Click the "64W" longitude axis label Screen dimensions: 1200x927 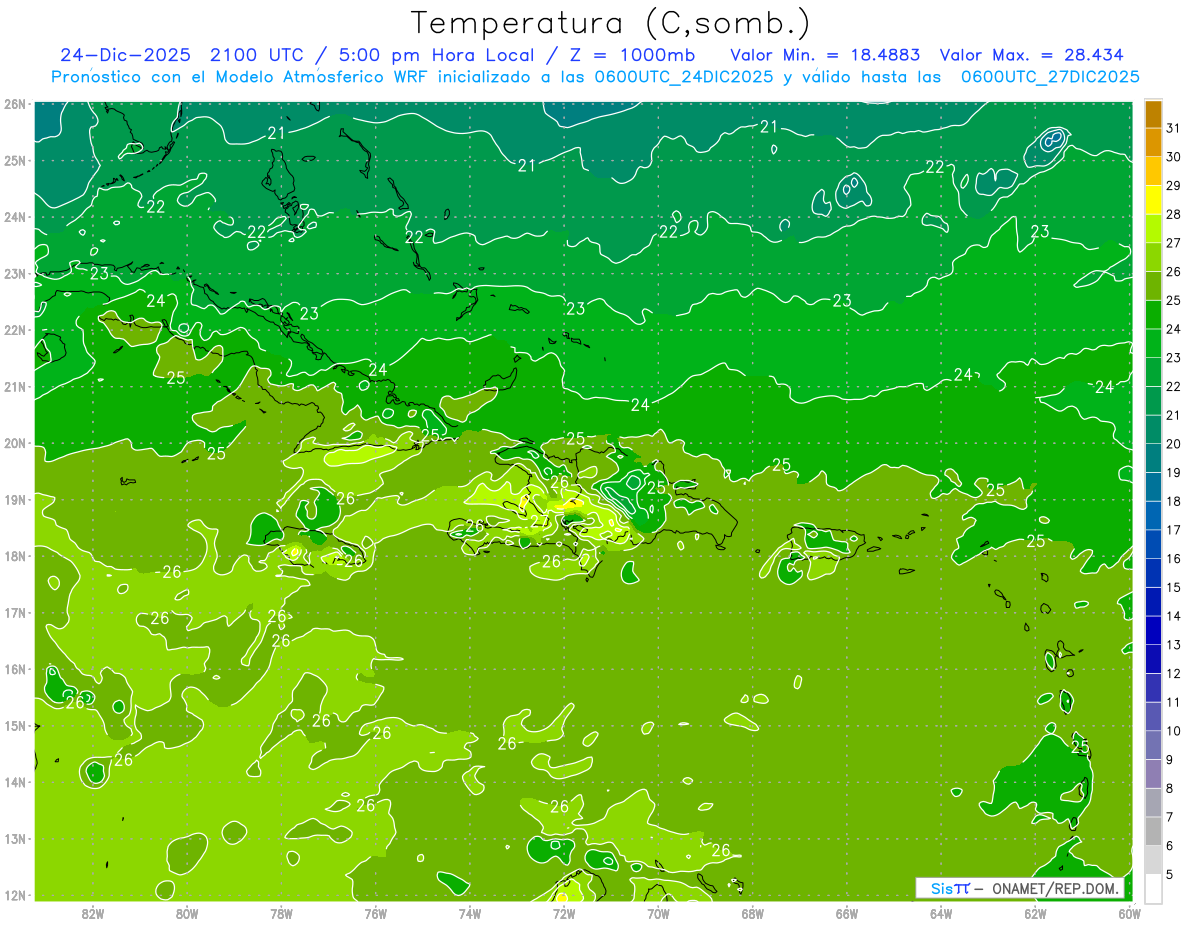[x=941, y=913]
